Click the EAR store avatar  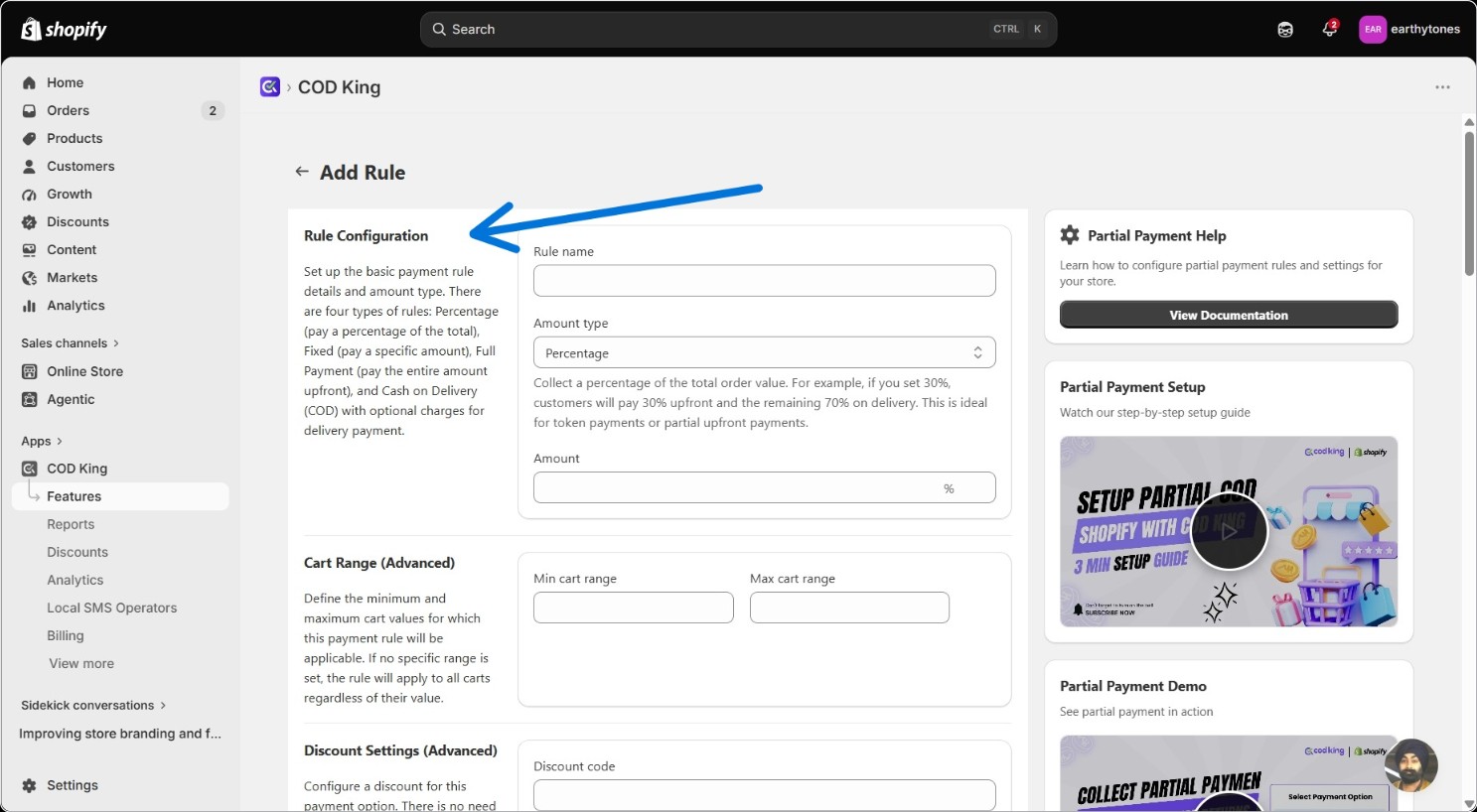click(1373, 29)
